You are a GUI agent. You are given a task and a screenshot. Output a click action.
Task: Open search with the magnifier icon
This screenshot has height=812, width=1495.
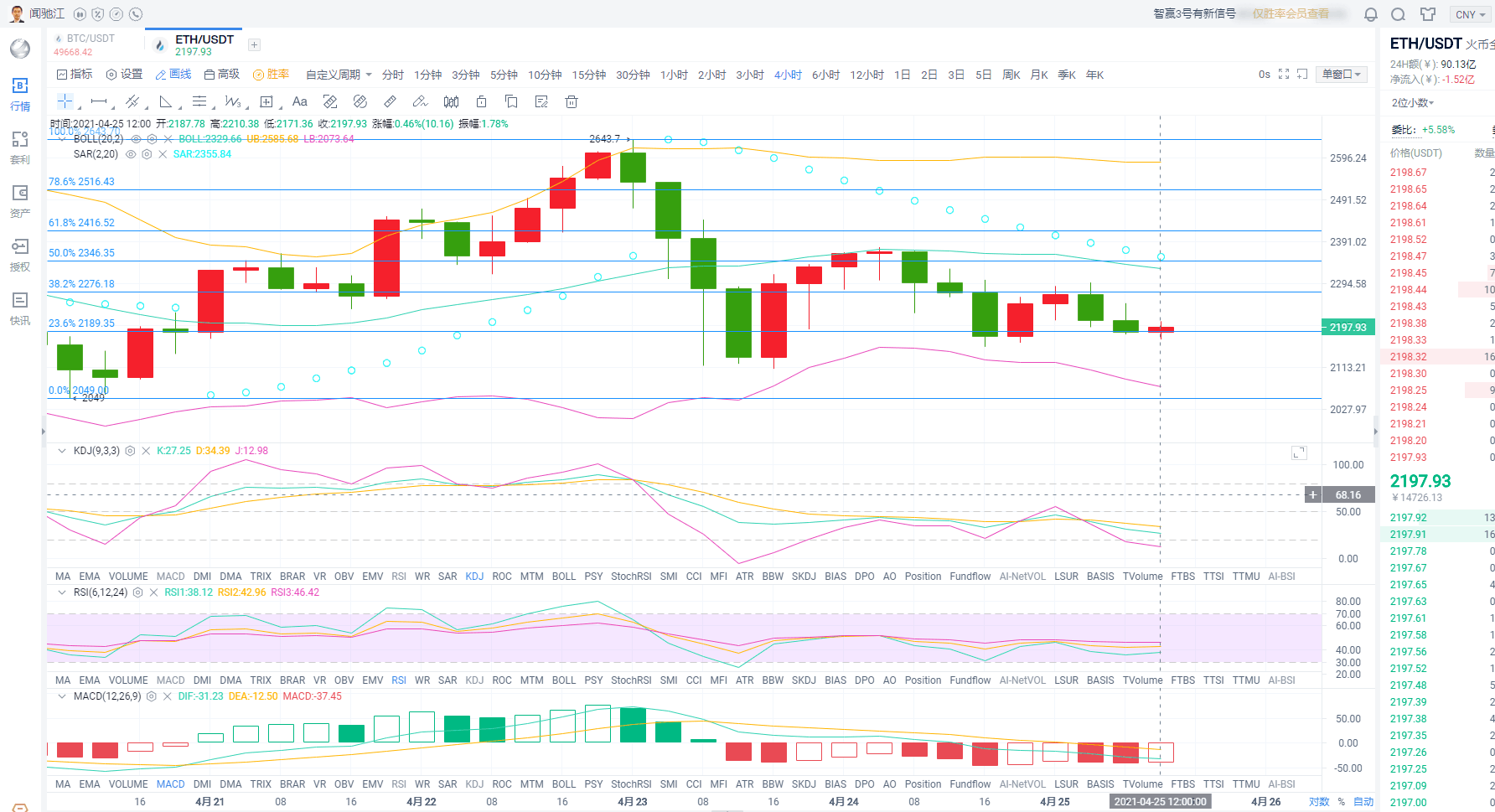click(x=1399, y=14)
